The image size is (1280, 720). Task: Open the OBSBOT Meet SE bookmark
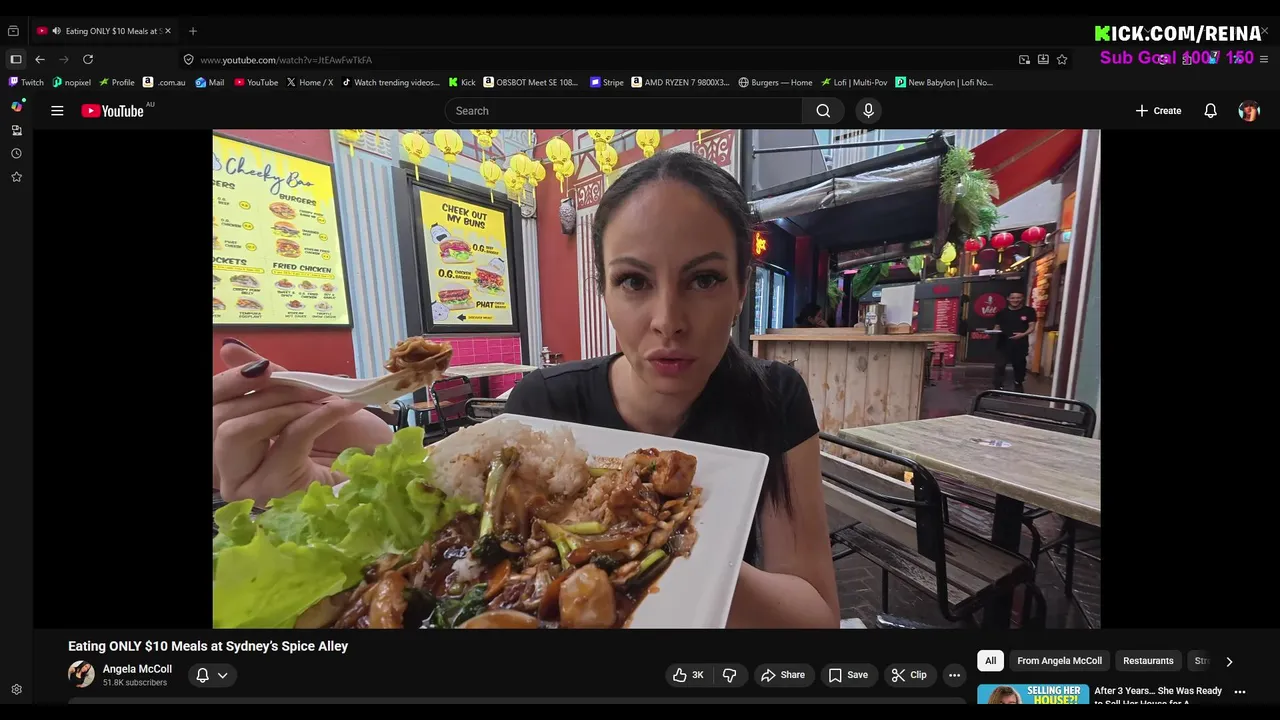point(531,82)
